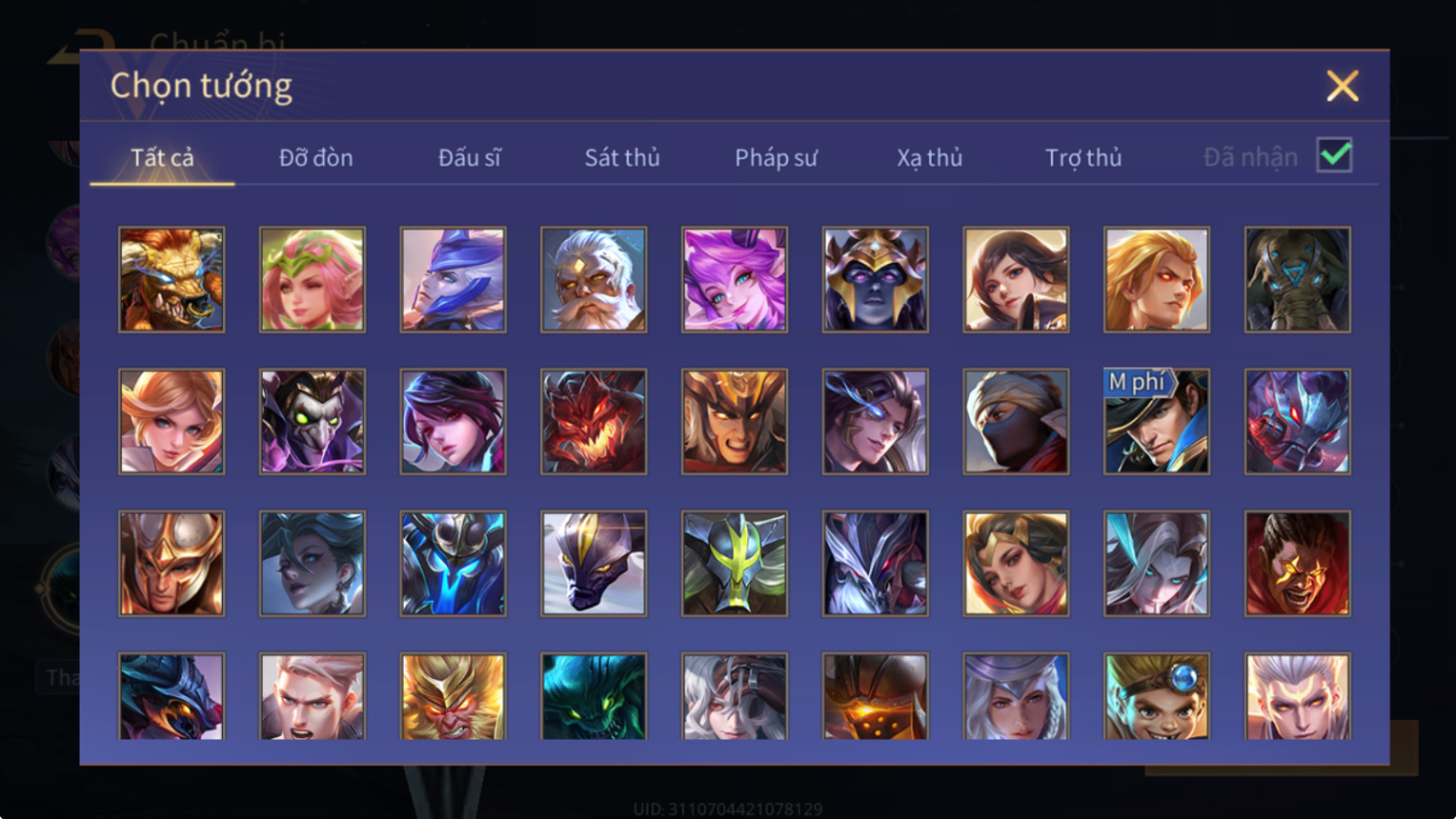Open the Sát thủ tab
The height and width of the screenshot is (819, 1456).
(x=622, y=157)
